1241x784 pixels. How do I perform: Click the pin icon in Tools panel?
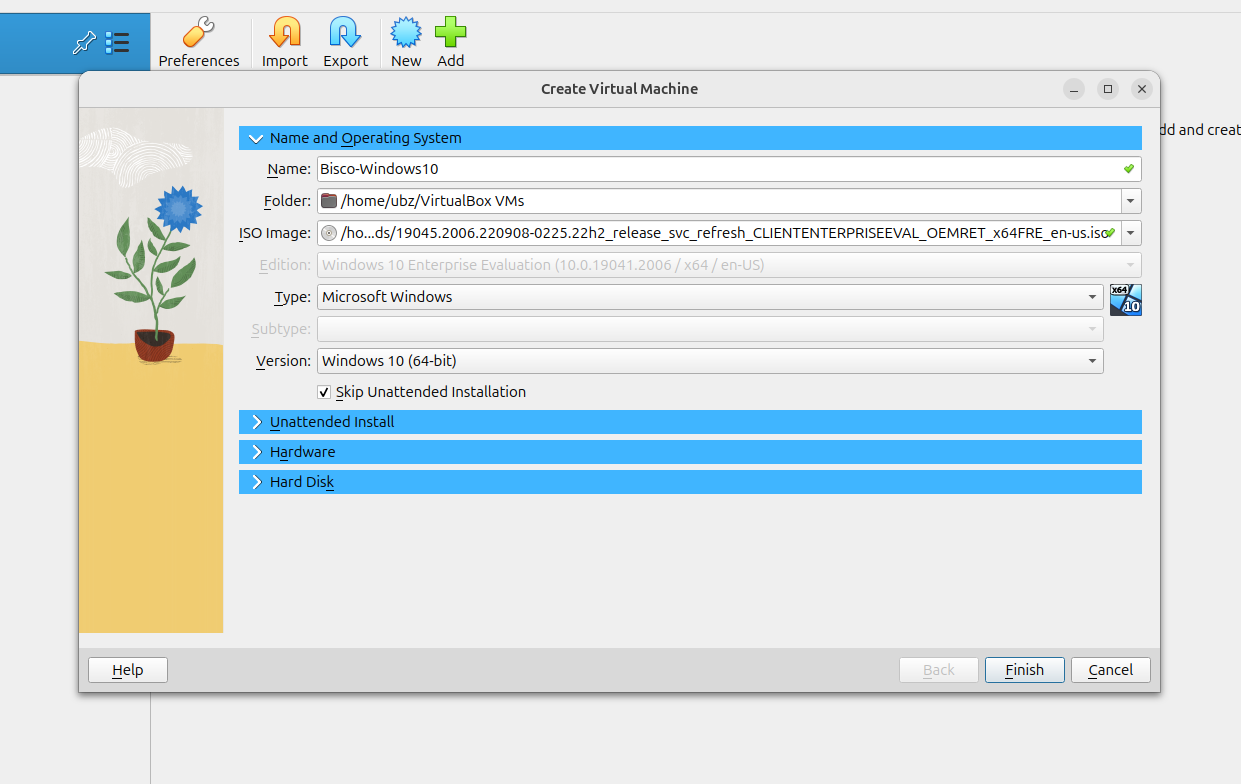(x=85, y=43)
